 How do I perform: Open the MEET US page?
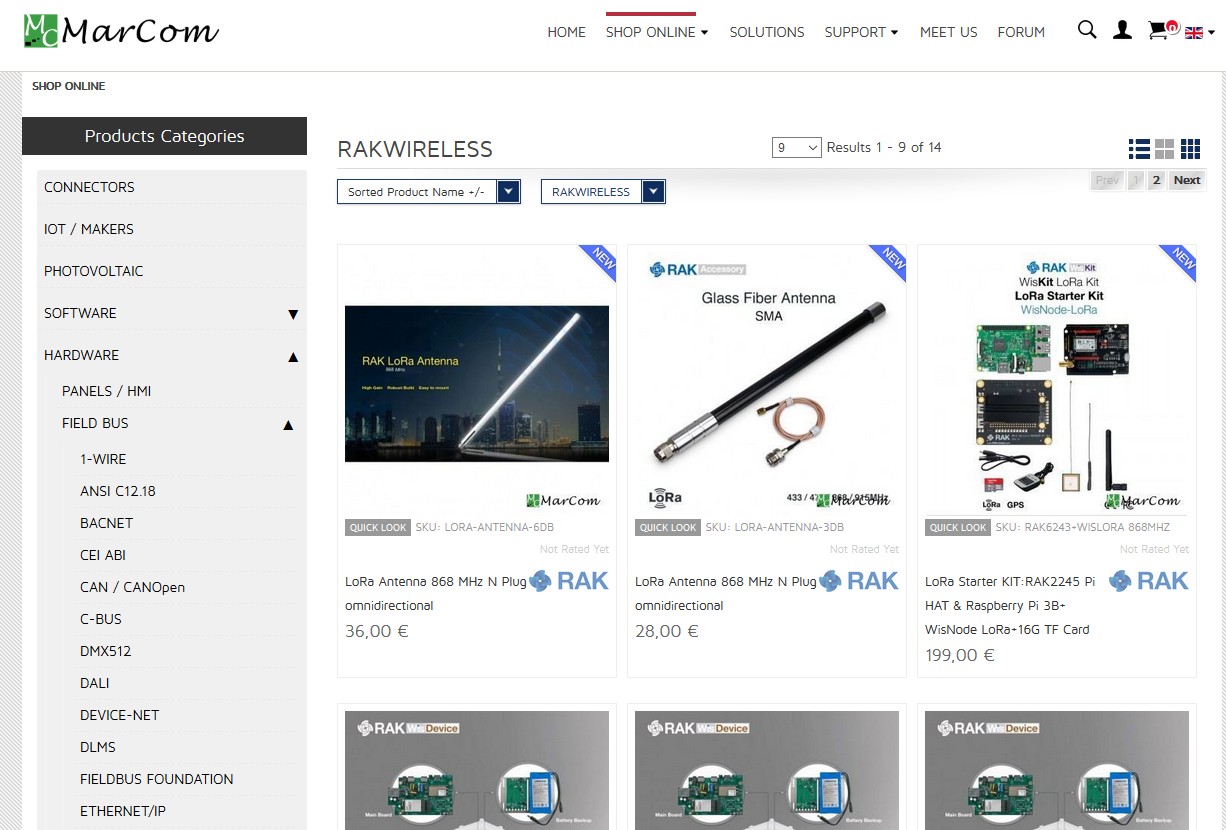click(949, 32)
